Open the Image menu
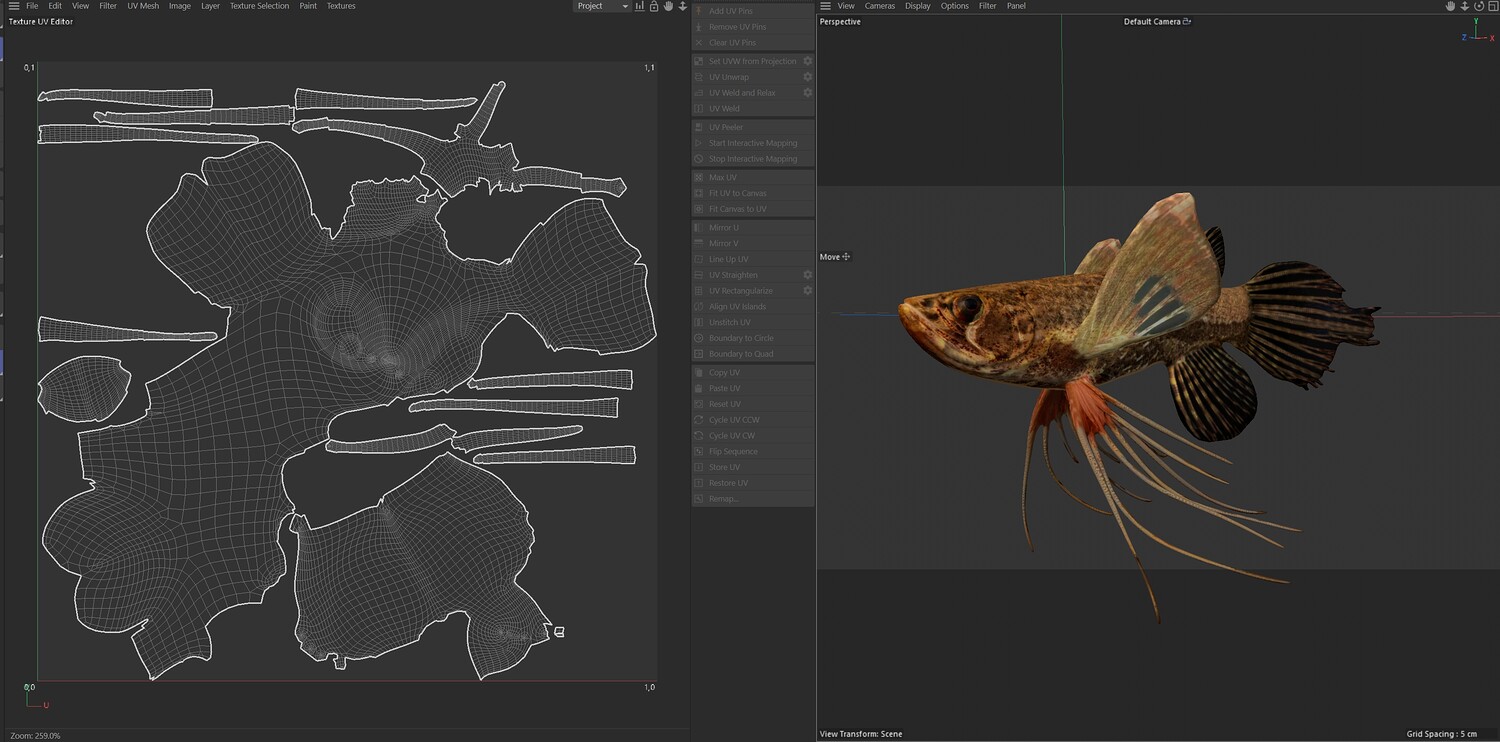 [180, 6]
